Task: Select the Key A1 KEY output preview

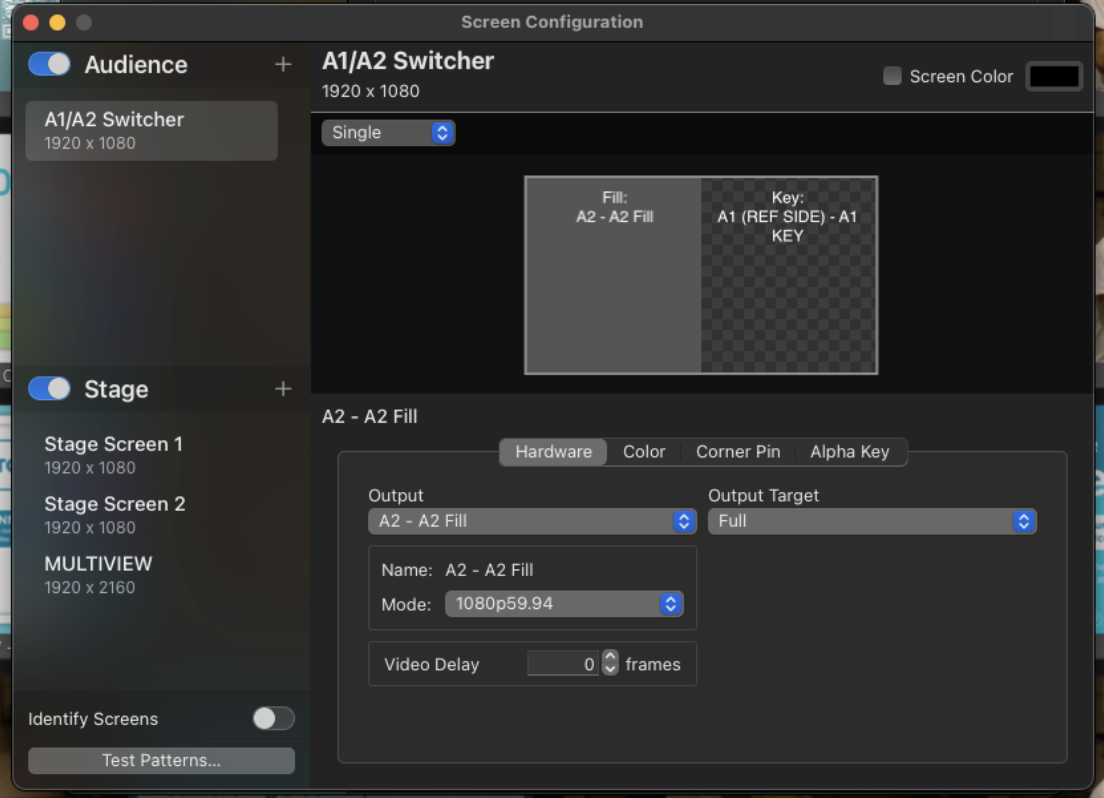Action: coord(789,275)
